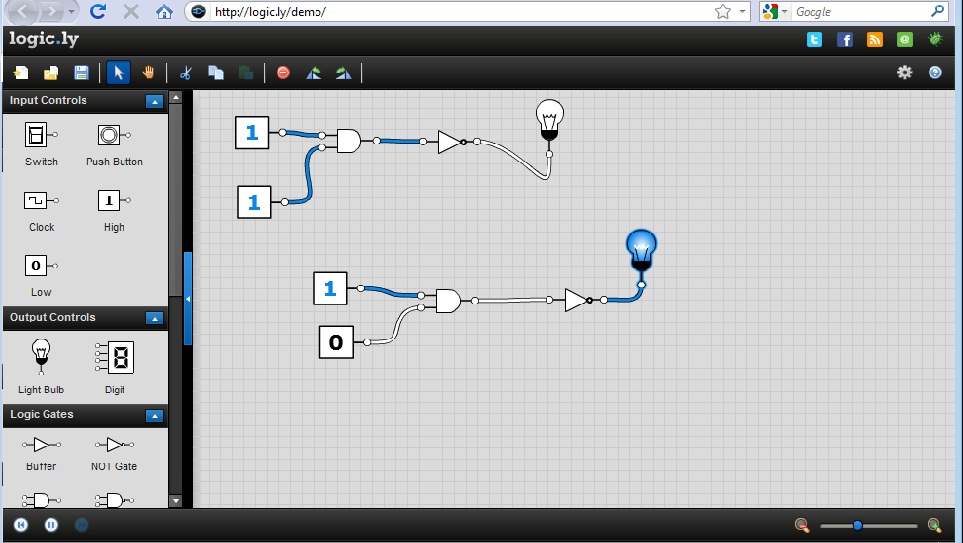Click the zoom slider handle
Image resolution: width=963 pixels, height=543 pixels.
pos(857,525)
